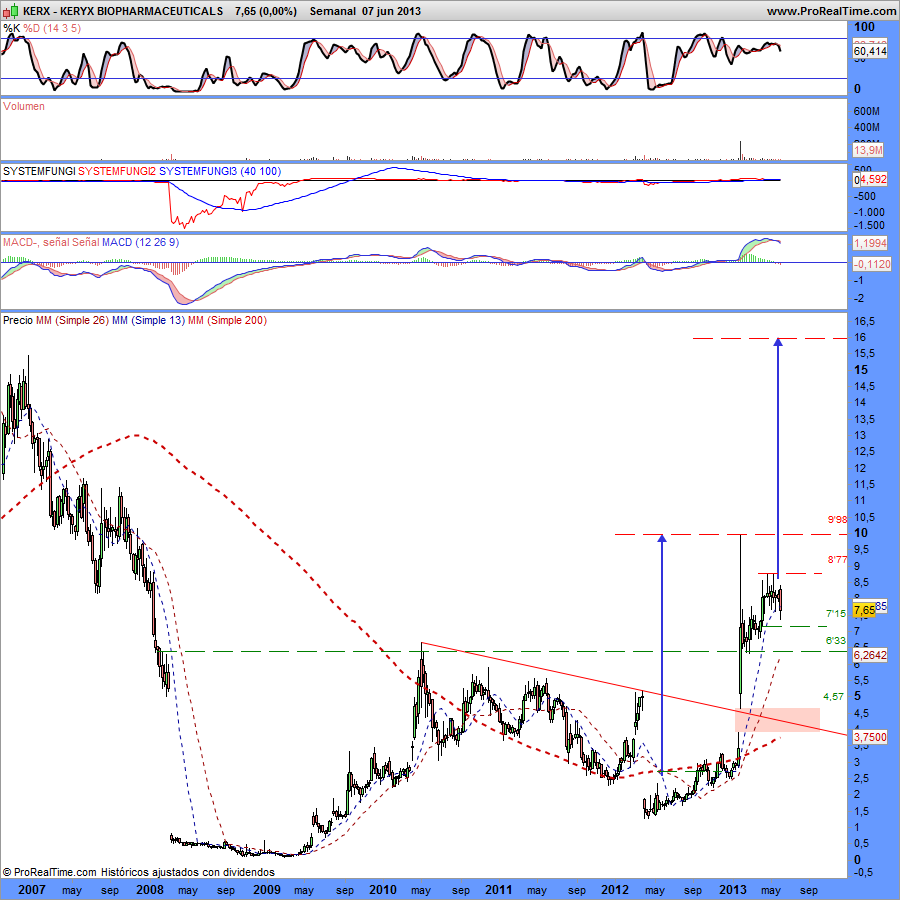The image size is (900, 900).
Task: Select the KERX - KERYX BIOPHARMACEUTICALS title
Action: (x=123, y=11)
